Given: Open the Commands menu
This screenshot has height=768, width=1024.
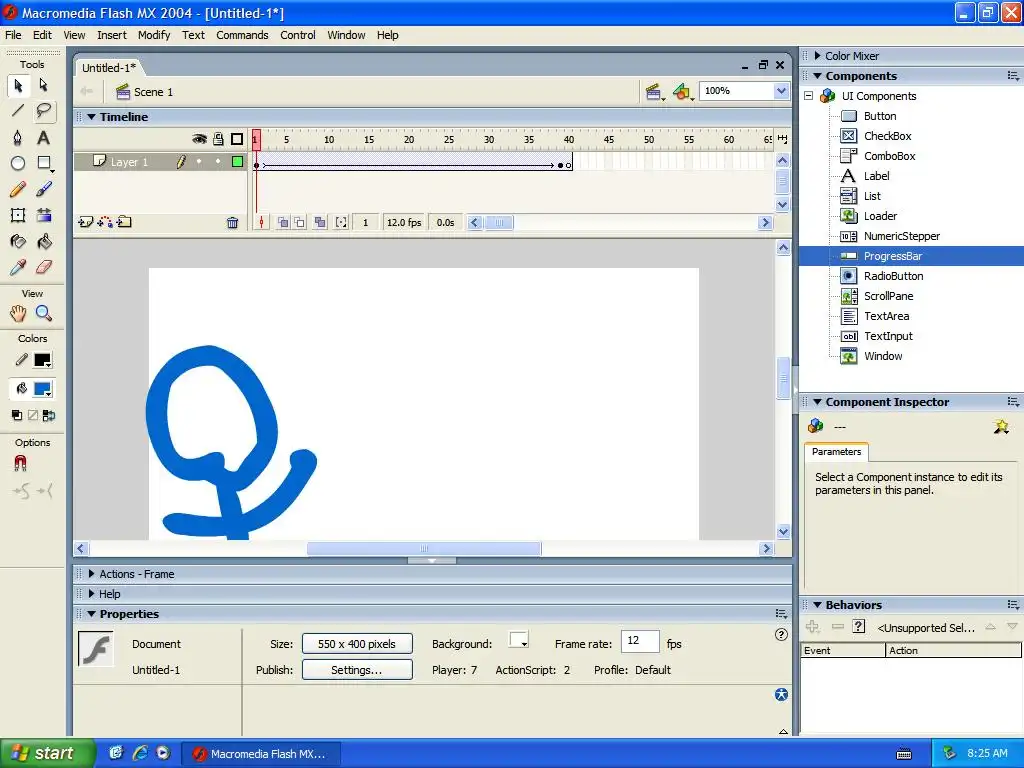Looking at the screenshot, I should (x=242, y=35).
